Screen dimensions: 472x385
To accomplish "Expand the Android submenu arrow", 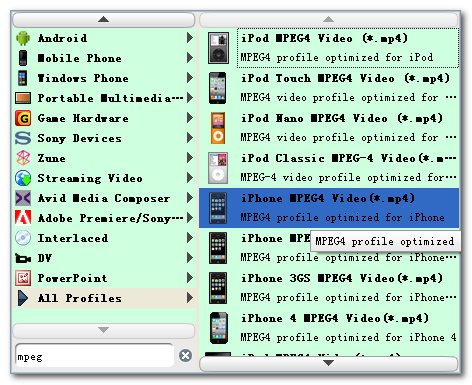I will pos(190,38).
